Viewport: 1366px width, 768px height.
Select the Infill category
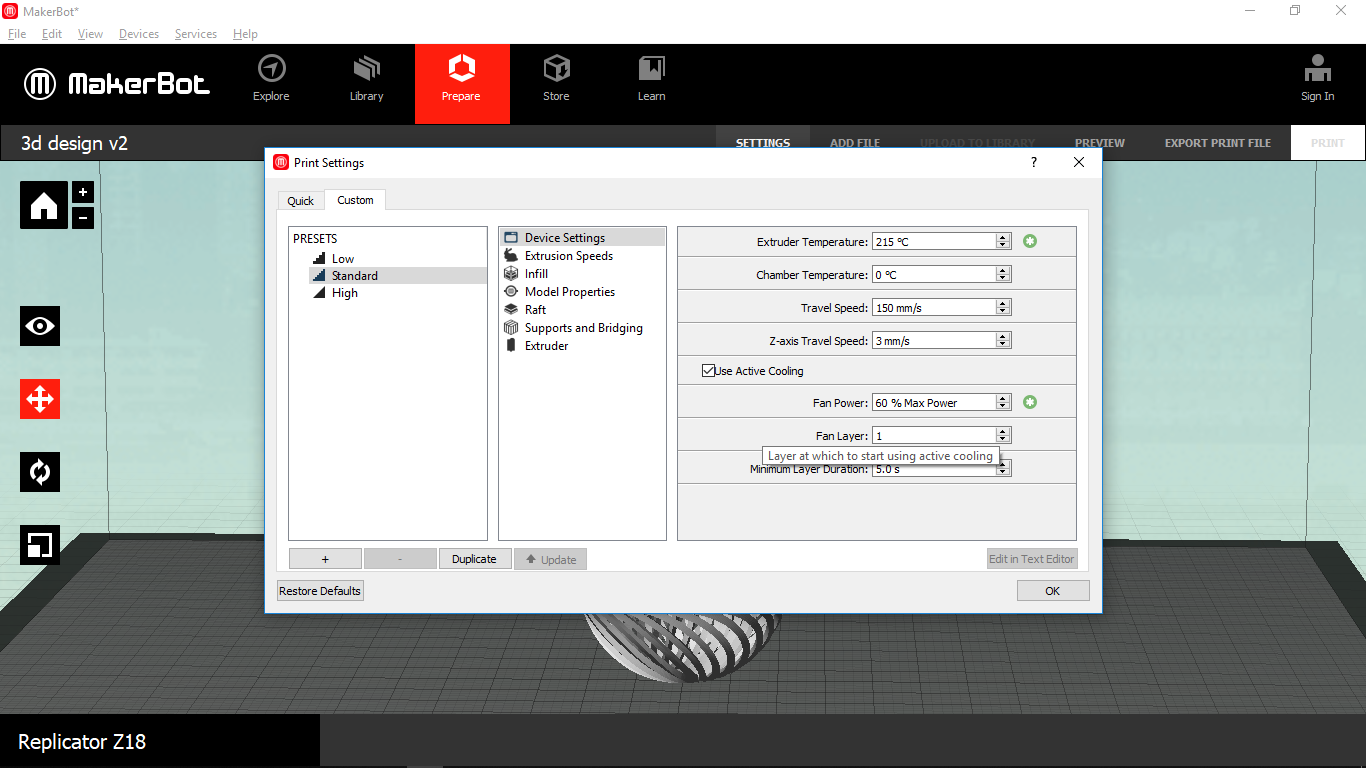tap(582, 274)
